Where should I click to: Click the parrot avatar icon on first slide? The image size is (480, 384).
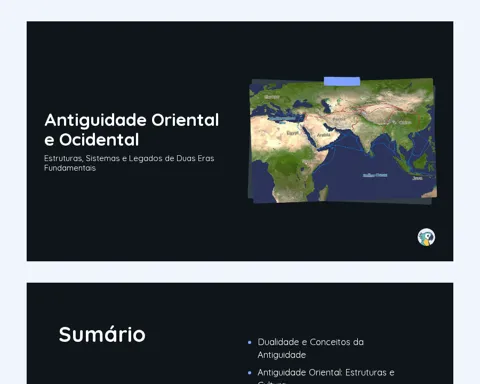coord(426,237)
